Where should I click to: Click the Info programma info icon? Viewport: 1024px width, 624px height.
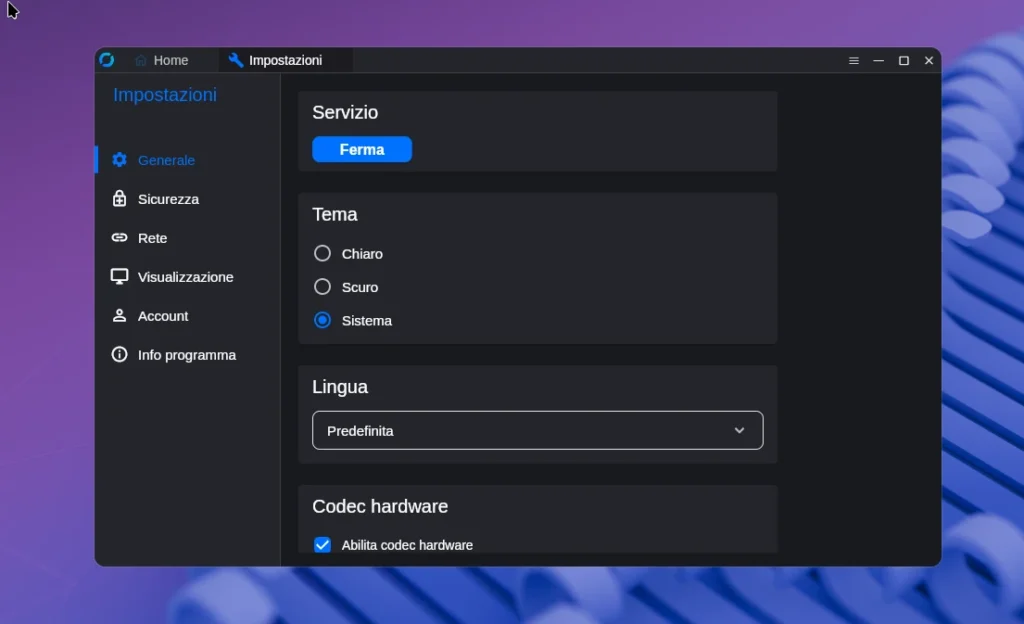119,354
